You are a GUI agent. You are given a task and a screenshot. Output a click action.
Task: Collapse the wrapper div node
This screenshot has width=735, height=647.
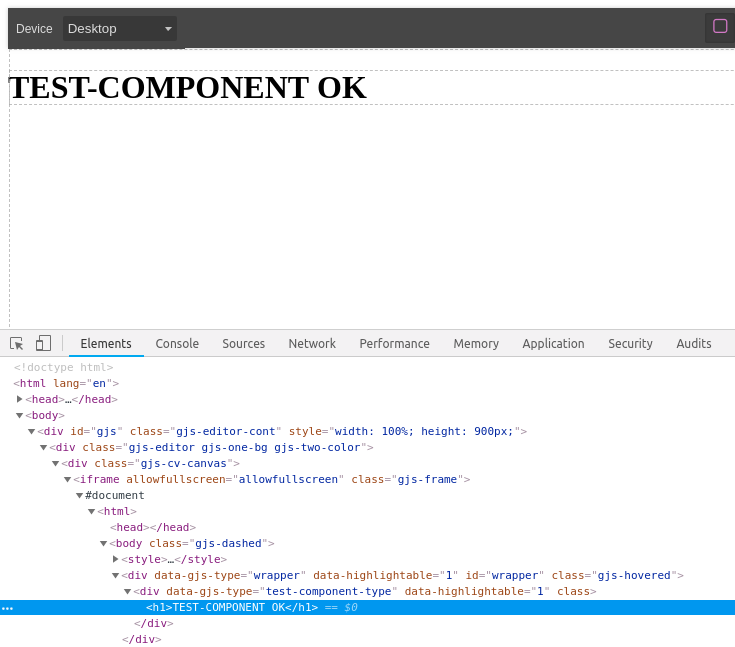115,575
